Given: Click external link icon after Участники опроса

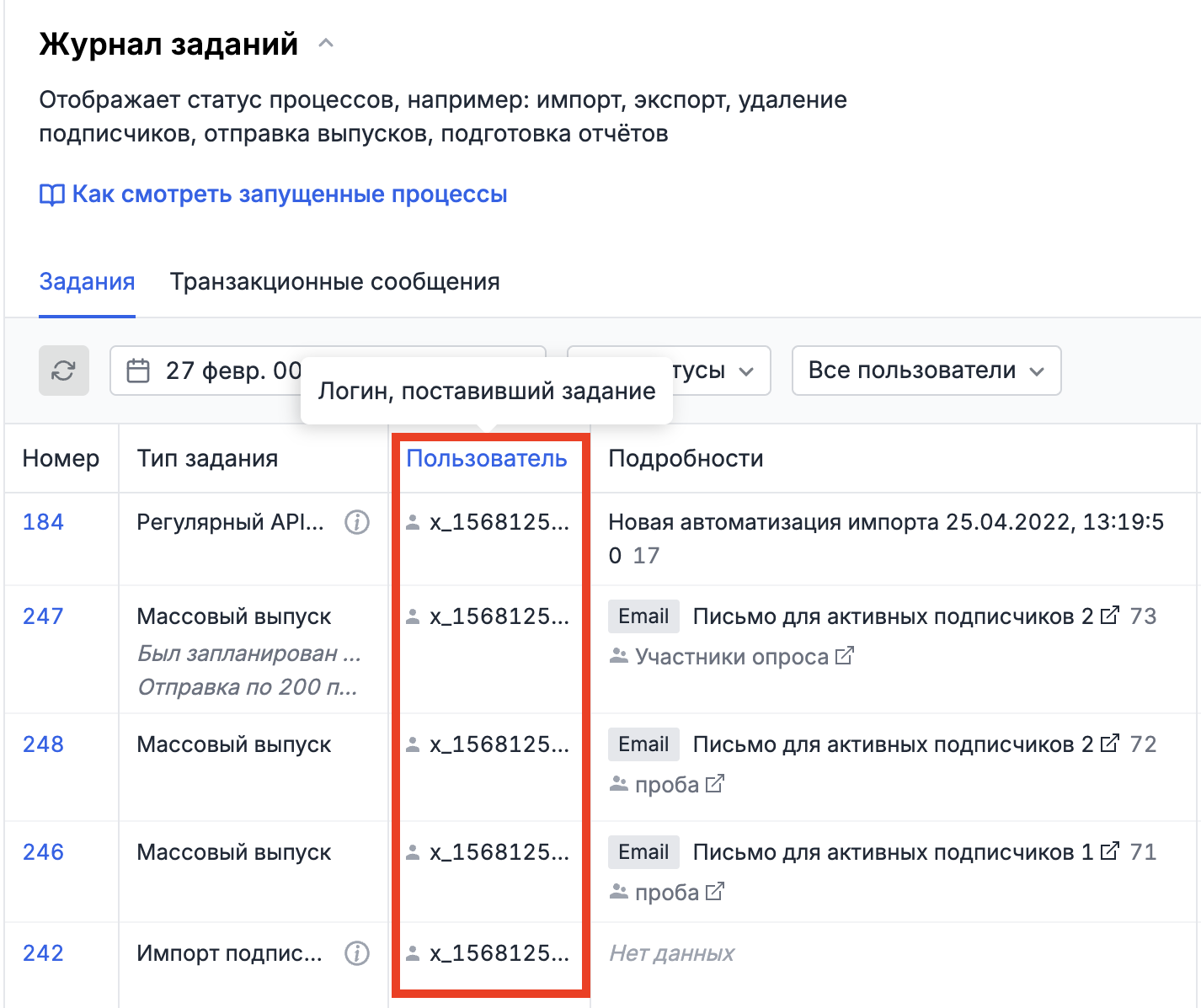Looking at the screenshot, I should point(845,655).
